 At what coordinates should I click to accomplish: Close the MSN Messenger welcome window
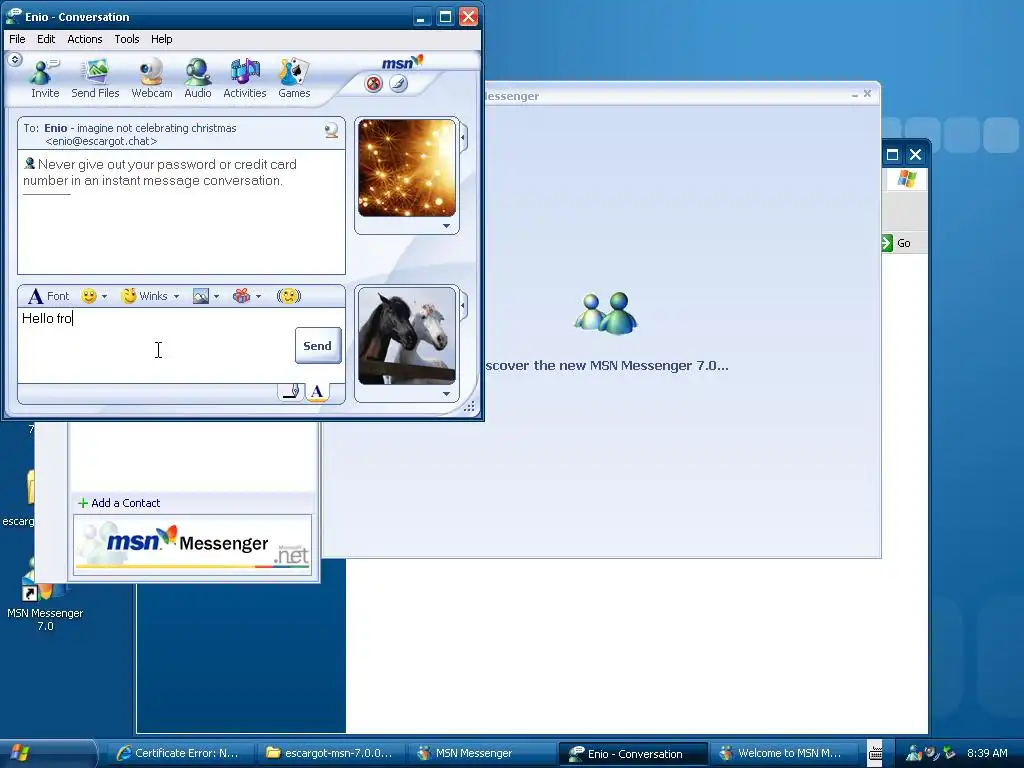pyautogui.click(x=867, y=94)
